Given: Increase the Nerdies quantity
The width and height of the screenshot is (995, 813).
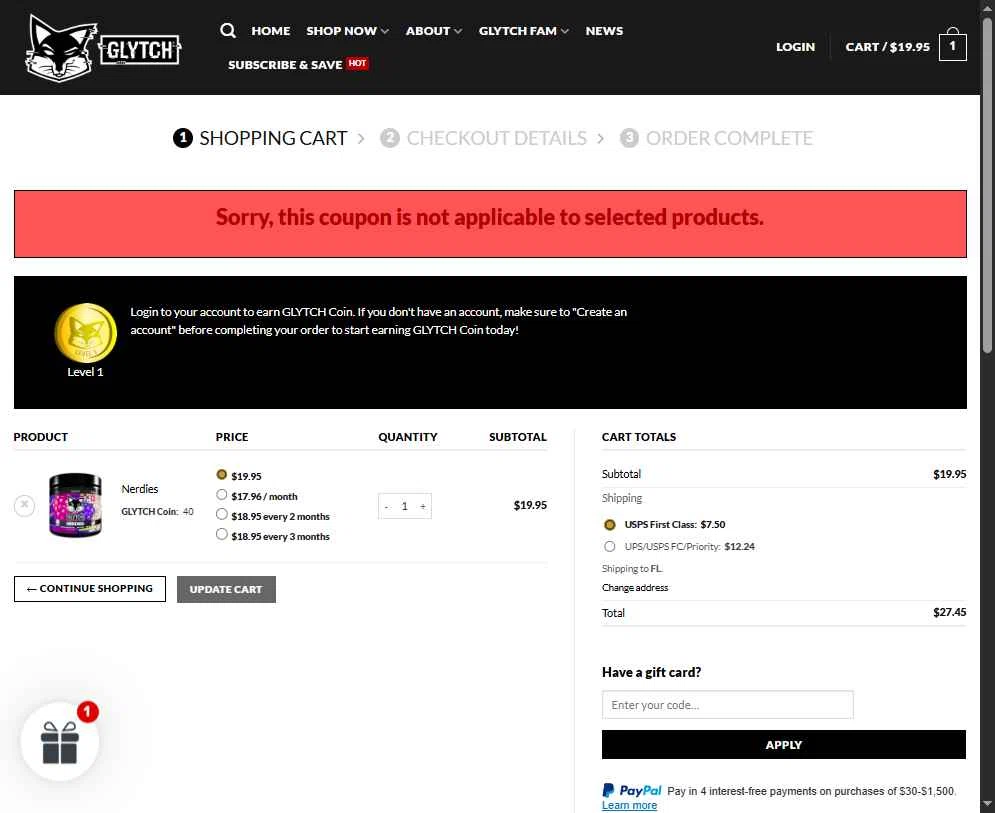Looking at the screenshot, I should [x=423, y=506].
